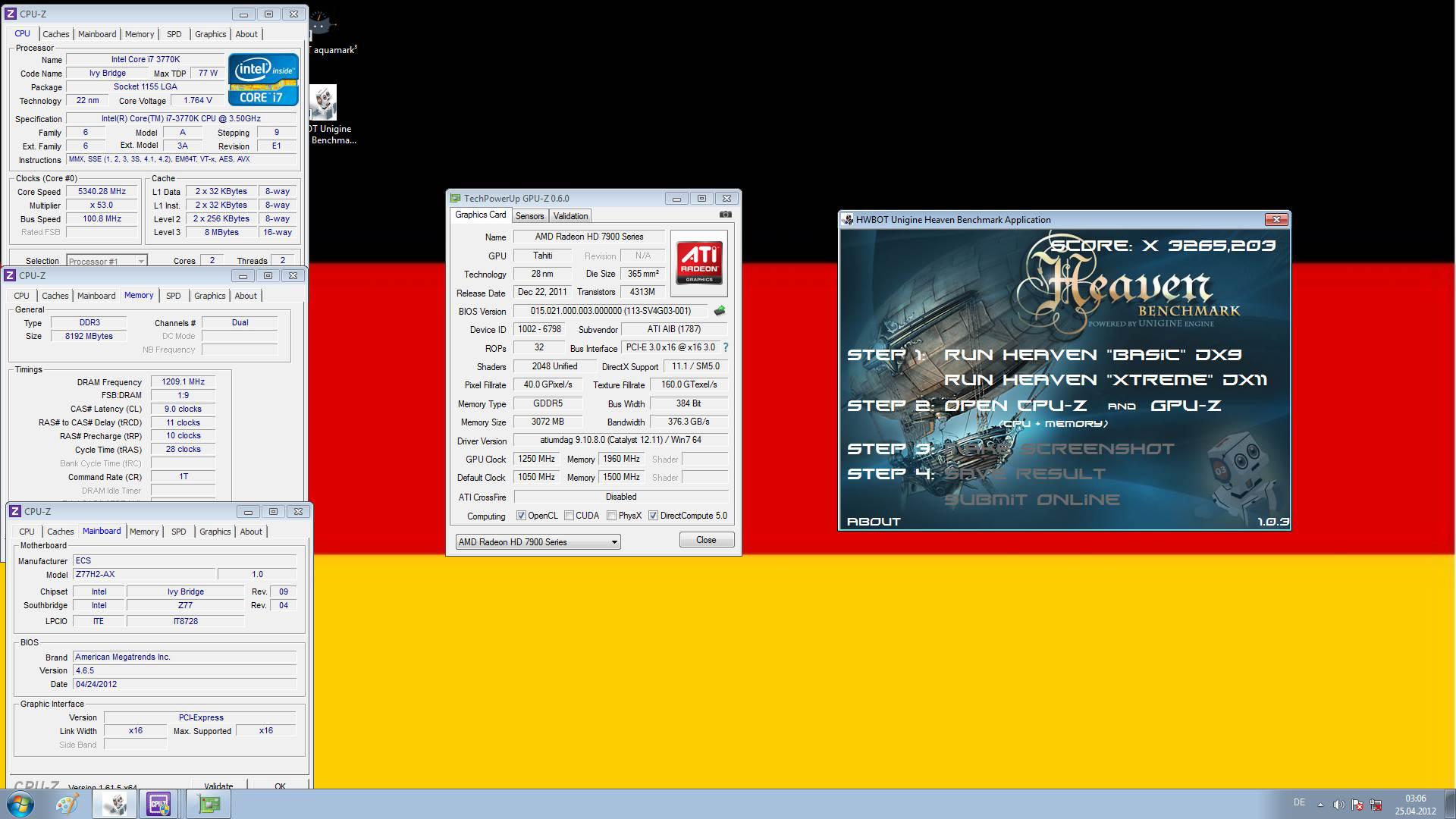The width and height of the screenshot is (1456, 819).
Task: Click the Close button in GPU-Z
Action: coord(706,540)
